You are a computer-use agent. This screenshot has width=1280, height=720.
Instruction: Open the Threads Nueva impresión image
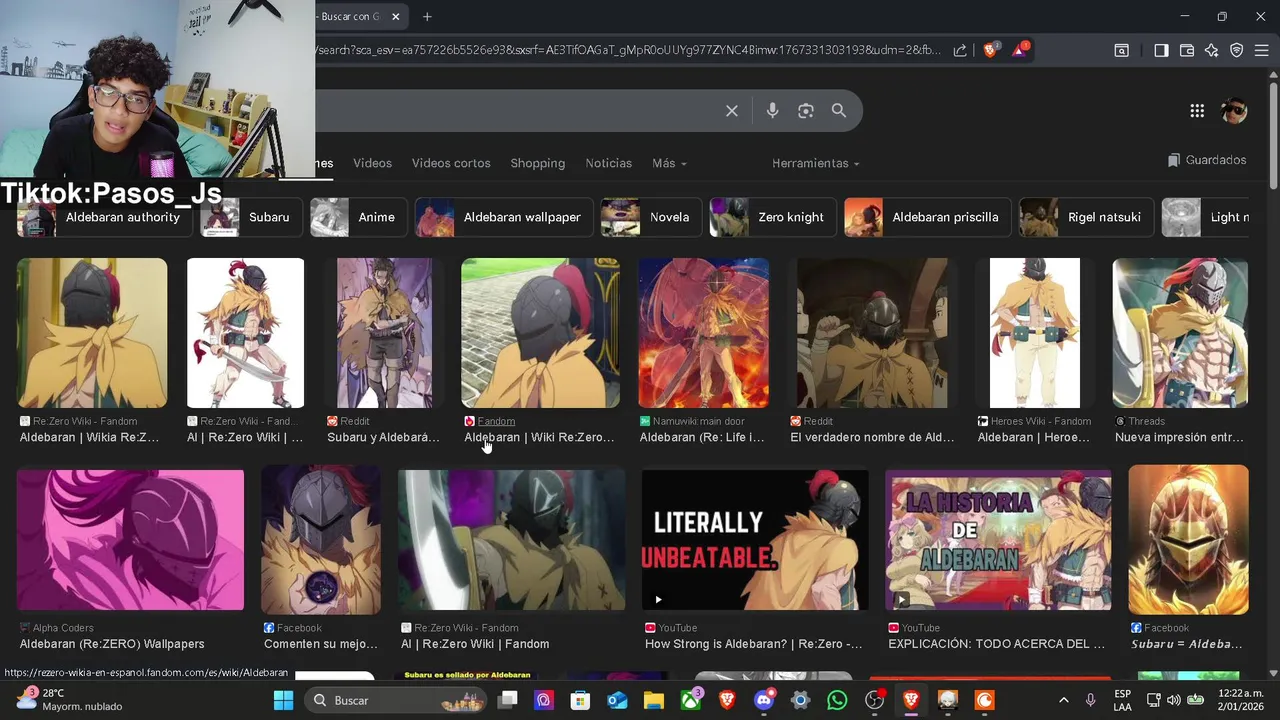click(1180, 333)
